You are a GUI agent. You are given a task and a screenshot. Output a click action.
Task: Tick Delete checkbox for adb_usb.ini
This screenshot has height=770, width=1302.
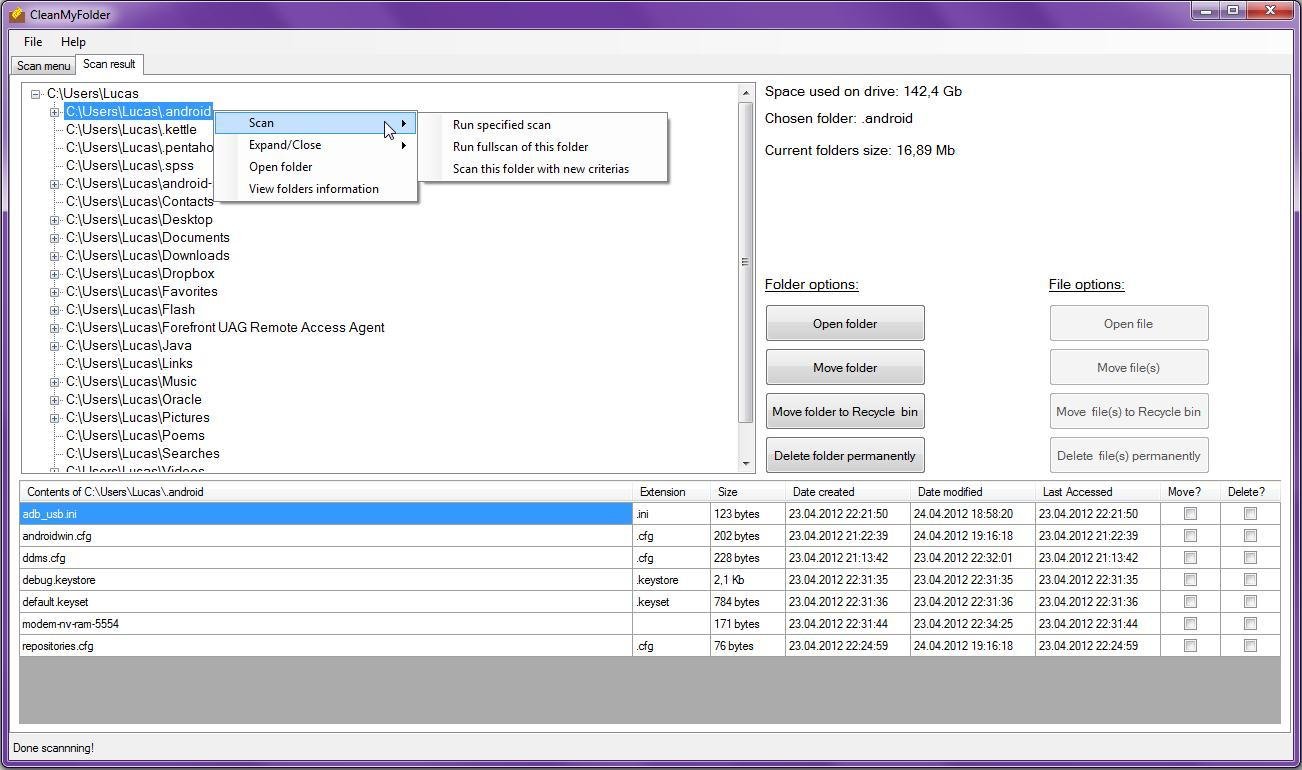click(x=1250, y=514)
